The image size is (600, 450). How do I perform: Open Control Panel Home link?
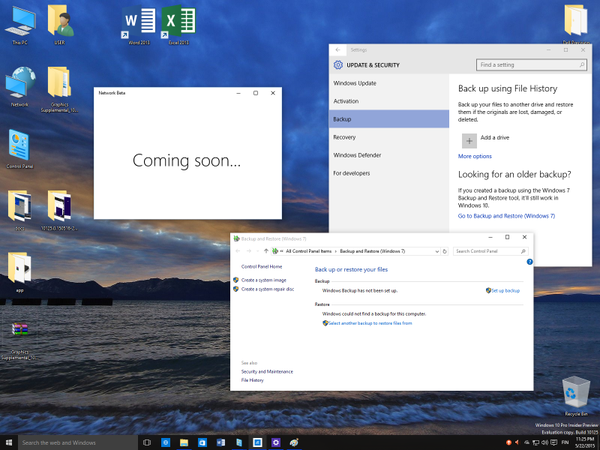(x=261, y=266)
